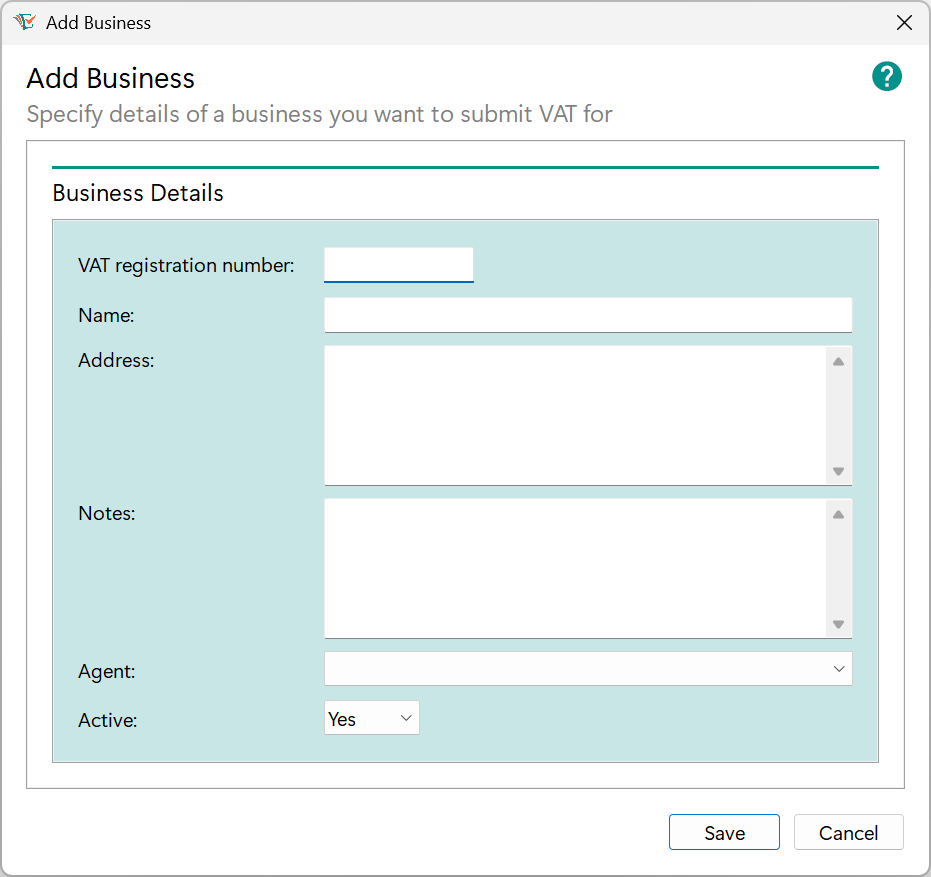Click into the VAT registration number field
The width and height of the screenshot is (931, 877).
tap(398, 264)
